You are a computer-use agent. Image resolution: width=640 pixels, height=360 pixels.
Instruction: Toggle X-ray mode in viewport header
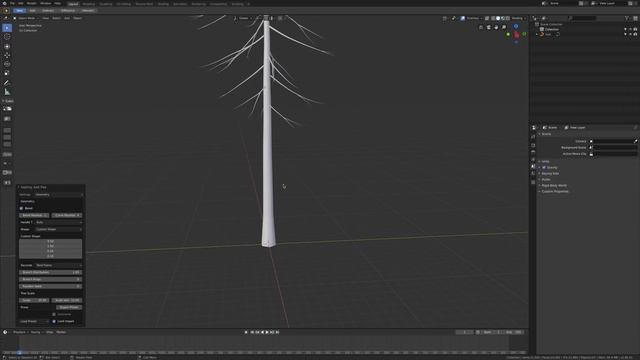coord(487,18)
